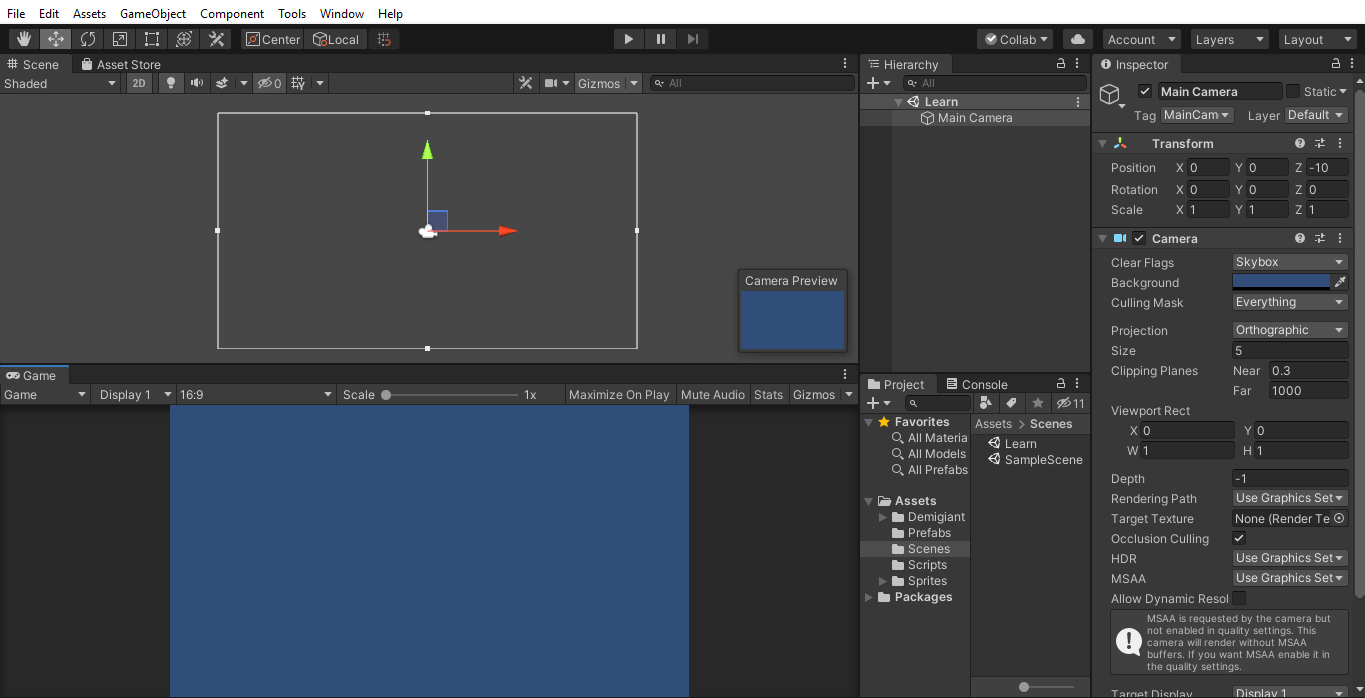Viewport: 1365px width, 698px height.
Task: Disable the Camera component checkbox
Action: [x=1139, y=238]
